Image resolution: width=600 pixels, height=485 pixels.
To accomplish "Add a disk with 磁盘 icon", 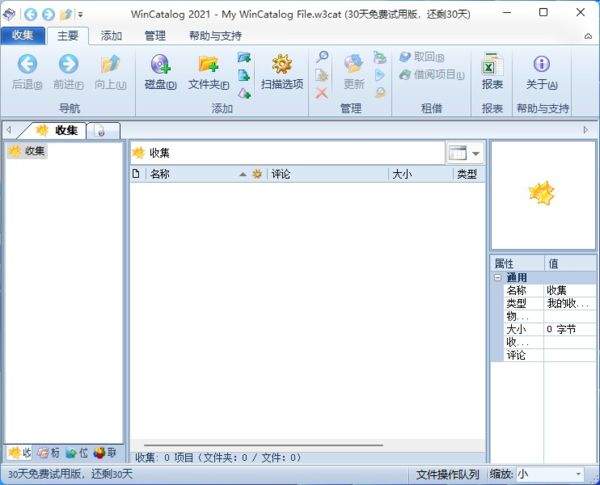I will click(x=160, y=64).
